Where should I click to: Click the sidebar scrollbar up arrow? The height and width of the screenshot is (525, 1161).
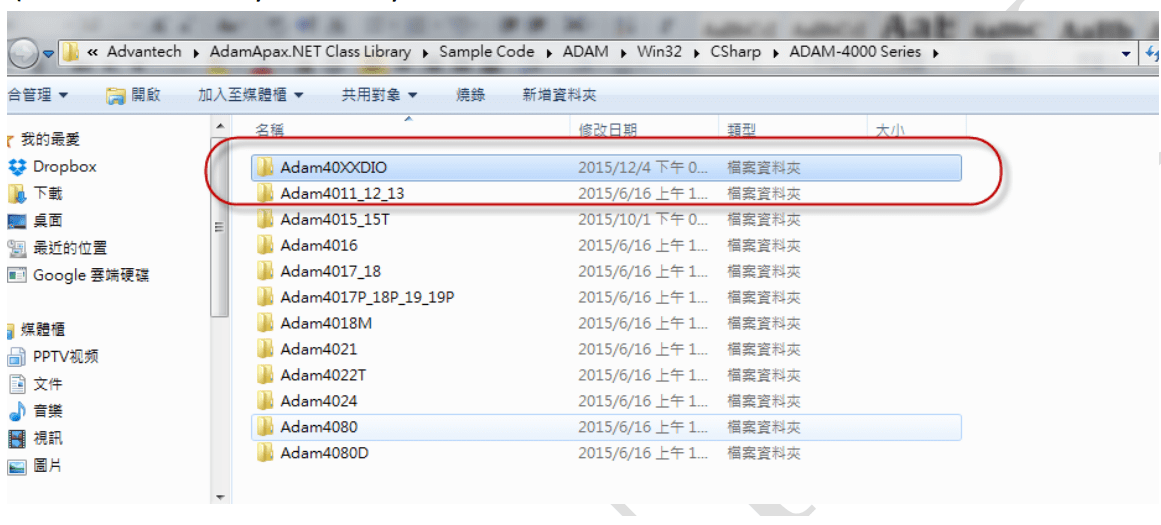coord(220,127)
